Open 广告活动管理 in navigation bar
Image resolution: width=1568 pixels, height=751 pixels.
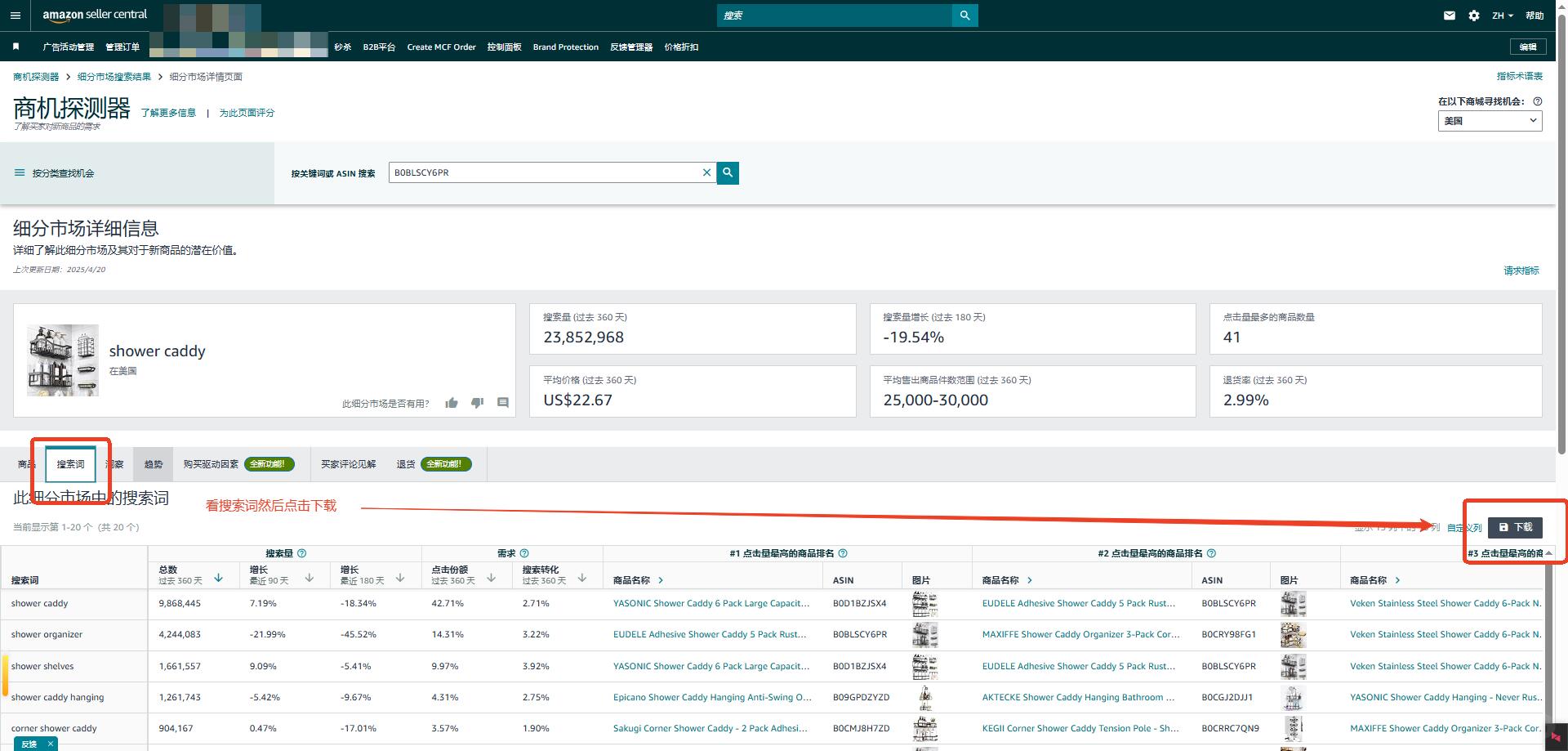click(68, 47)
